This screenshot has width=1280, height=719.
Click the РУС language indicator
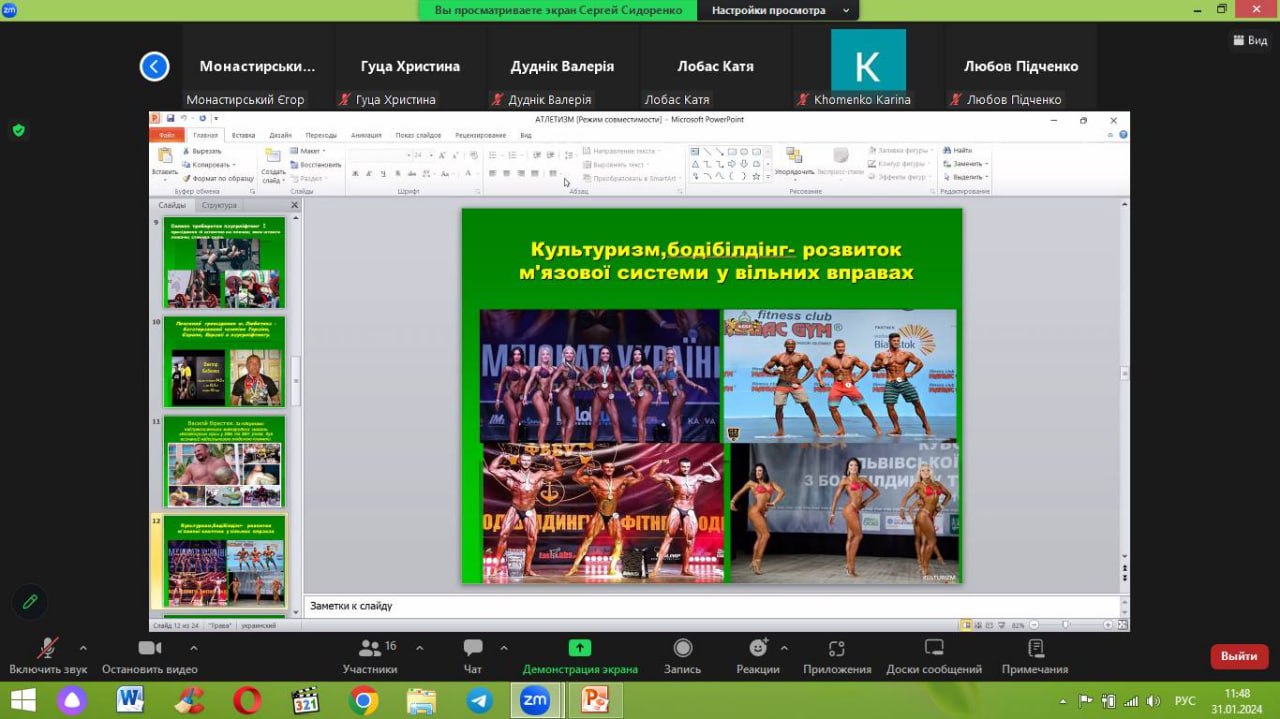point(1185,700)
